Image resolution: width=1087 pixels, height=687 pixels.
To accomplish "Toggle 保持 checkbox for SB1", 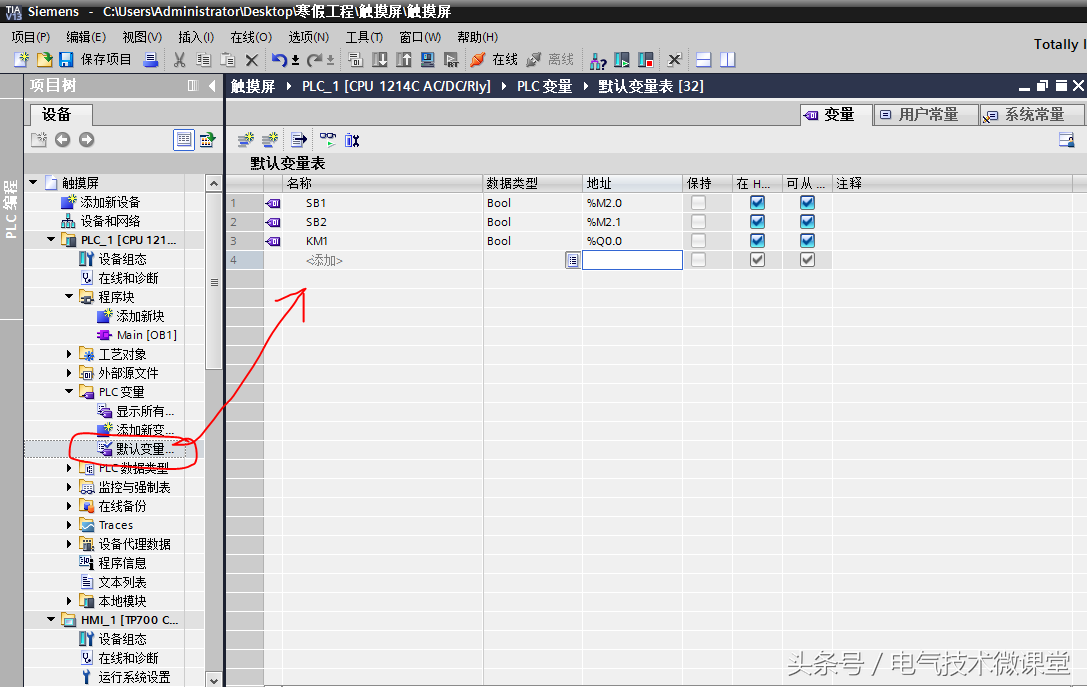I will pyautogui.click(x=698, y=202).
